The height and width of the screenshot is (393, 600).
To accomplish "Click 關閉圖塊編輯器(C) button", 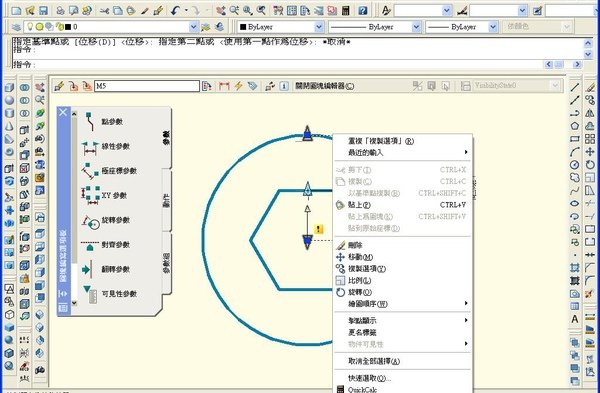I will pos(324,86).
